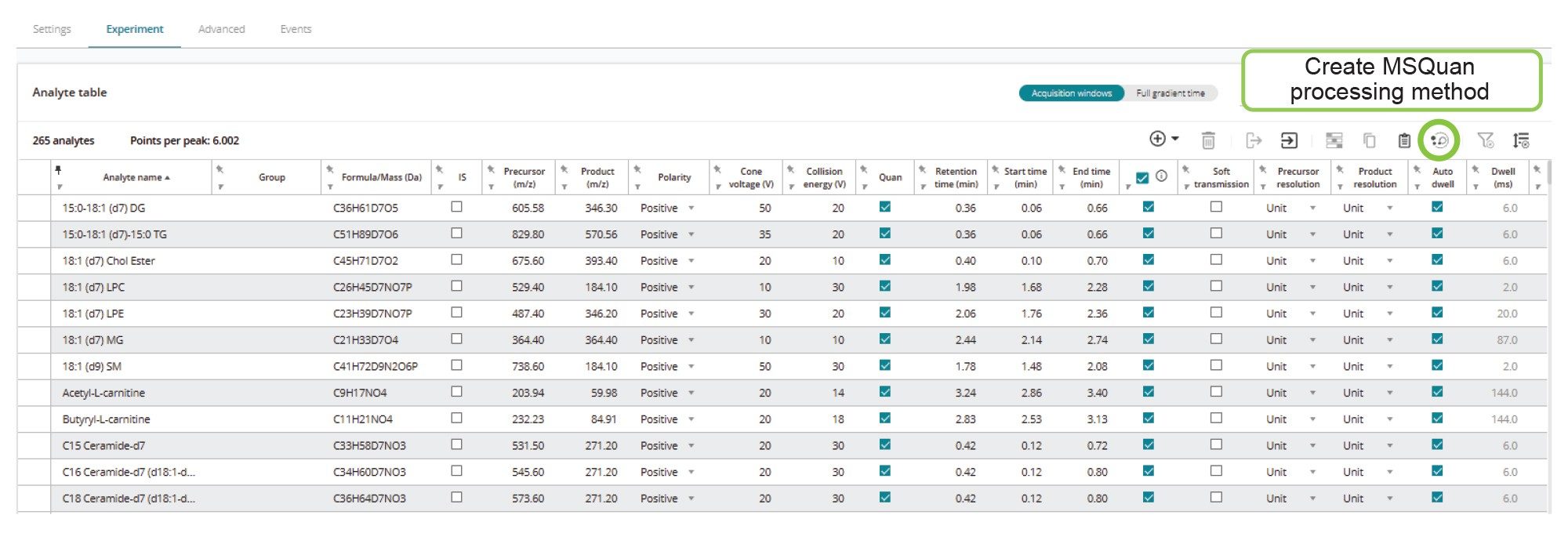1568x533 pixels.
Task: Open the filter for Collision energy column
Action: (x=792, y=187)
